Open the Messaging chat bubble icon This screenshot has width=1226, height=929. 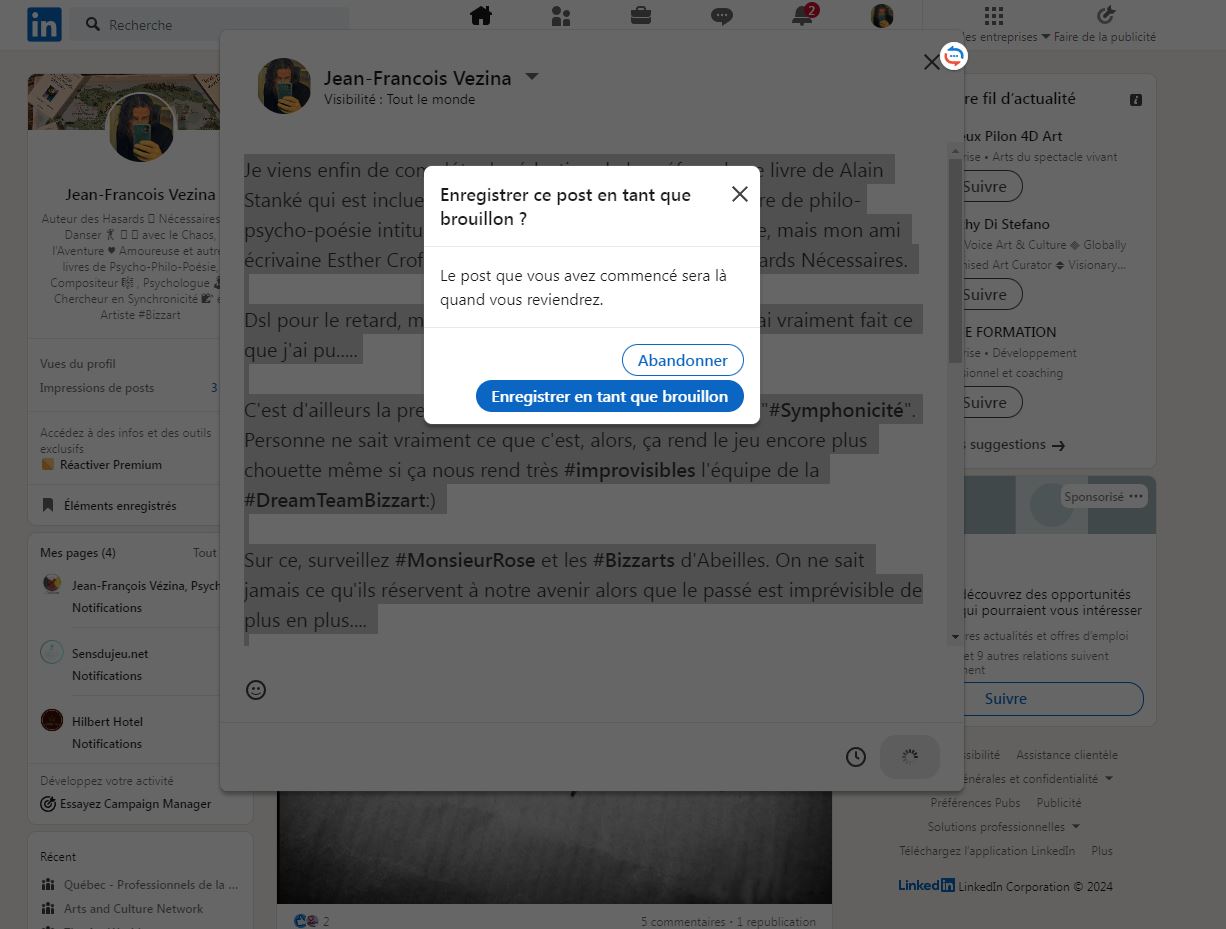(721, 16)
